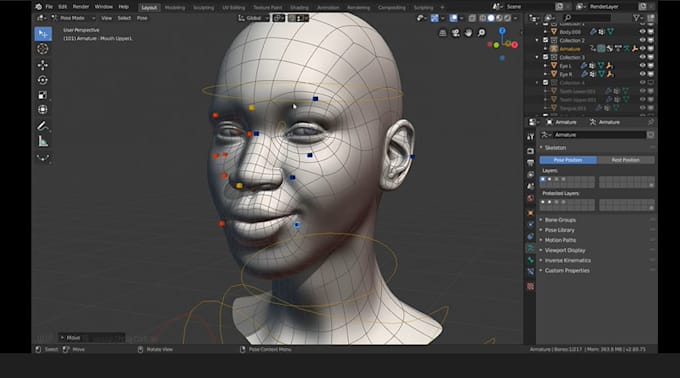Open the Window menu

(104, 7)
